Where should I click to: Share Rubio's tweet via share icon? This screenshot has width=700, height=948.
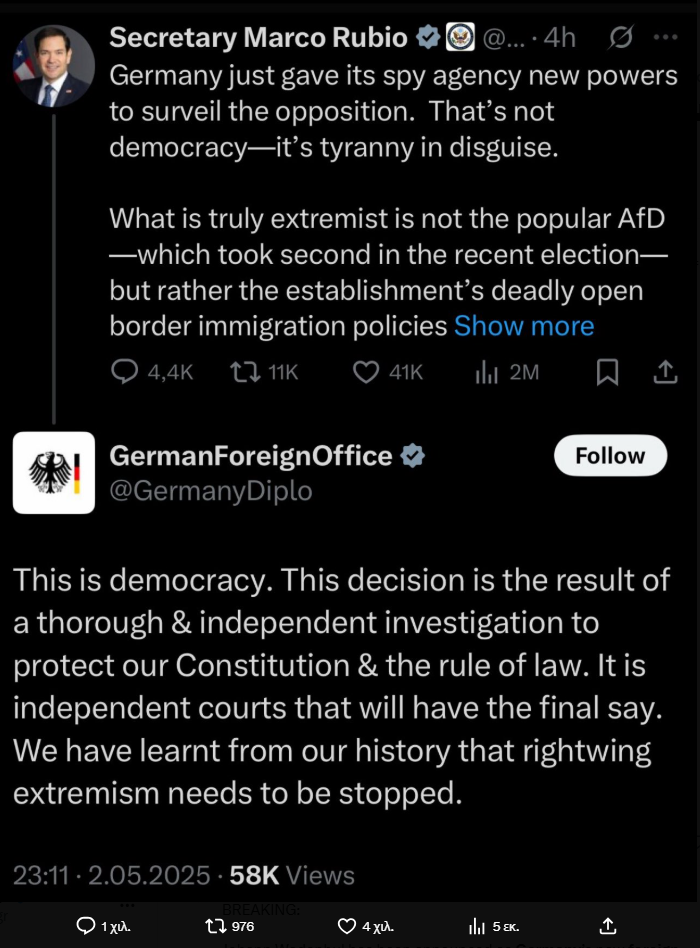click(665, 372)
